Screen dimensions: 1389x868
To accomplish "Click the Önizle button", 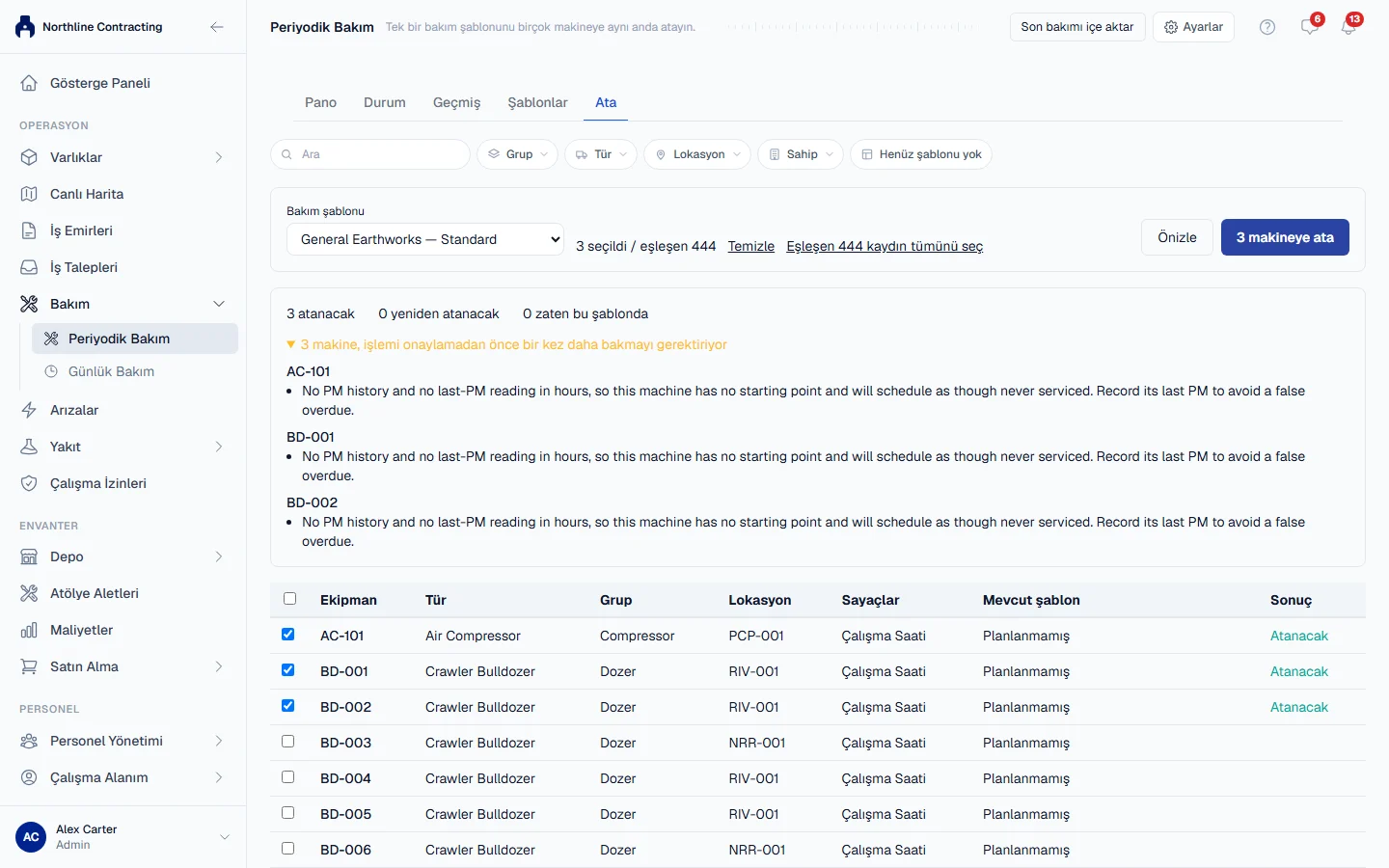I will tap(1177, 237).
